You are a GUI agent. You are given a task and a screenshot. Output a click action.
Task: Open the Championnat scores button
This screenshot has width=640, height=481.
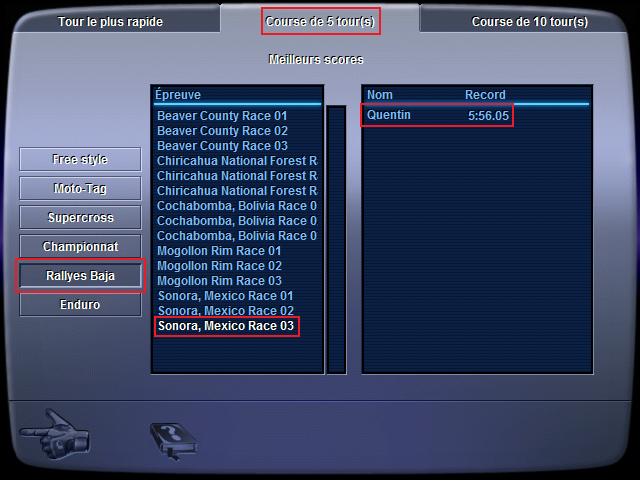click(80, 246)
